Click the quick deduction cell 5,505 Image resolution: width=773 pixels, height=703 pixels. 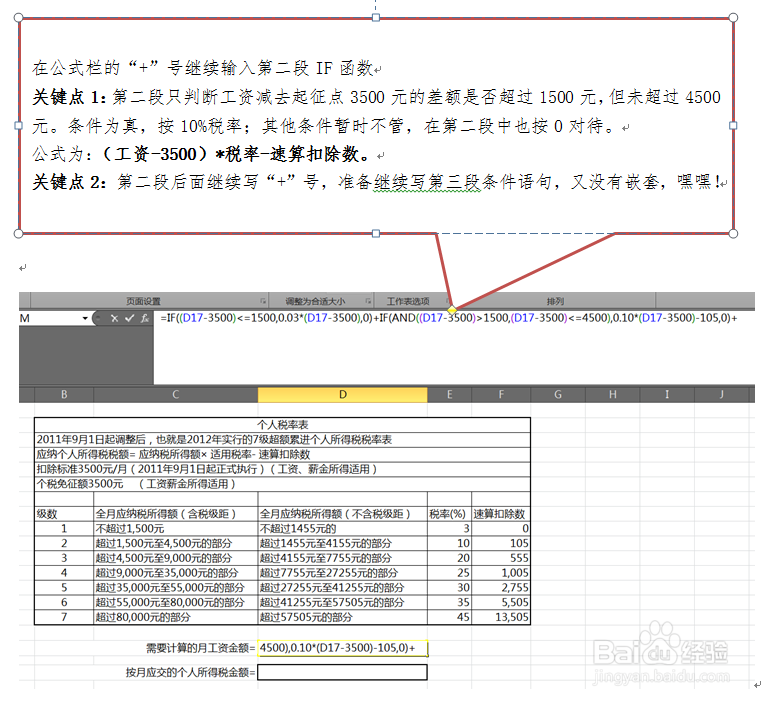coord(501,603)
